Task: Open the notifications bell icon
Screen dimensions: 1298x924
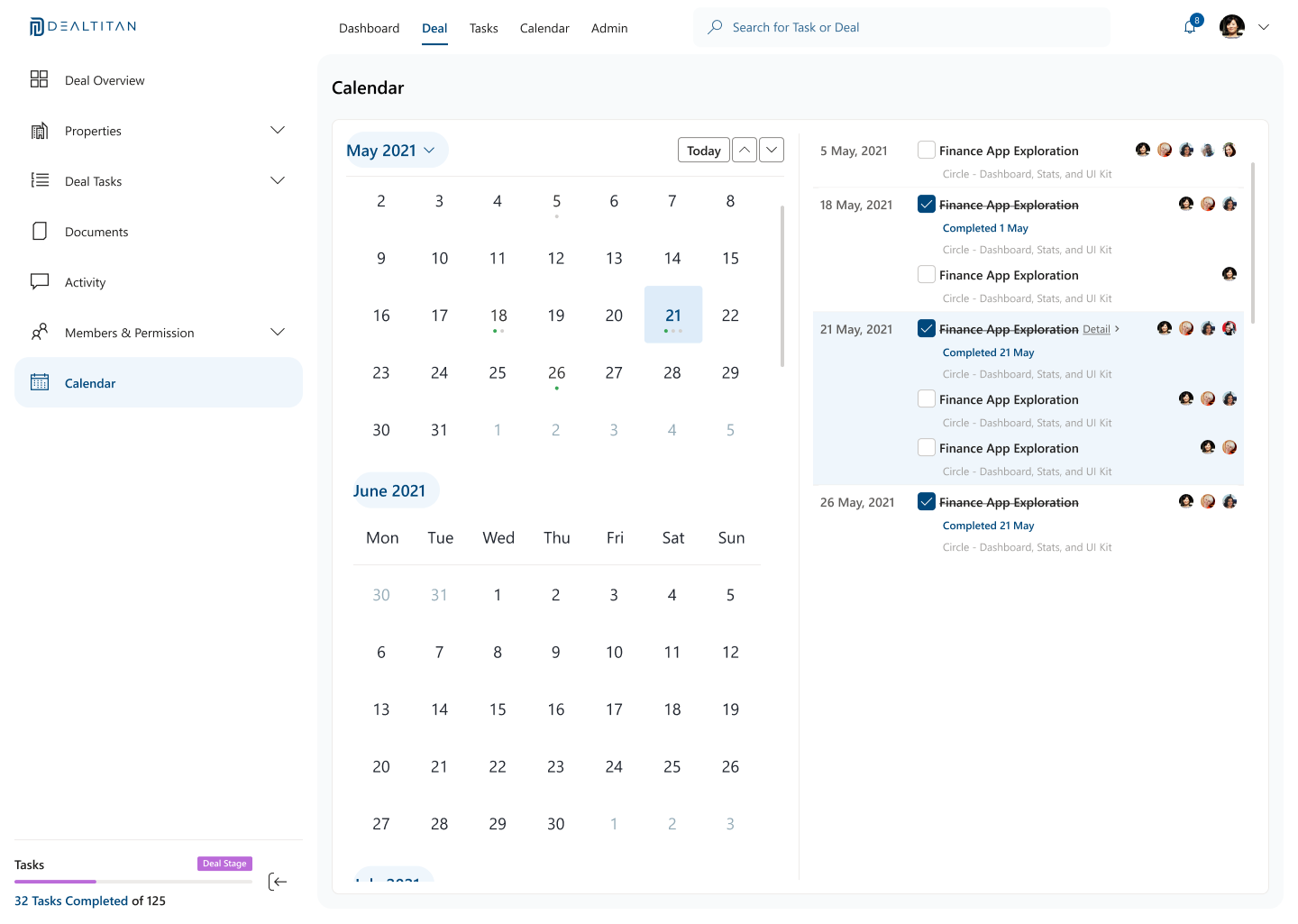Action: pos(1190,27)
